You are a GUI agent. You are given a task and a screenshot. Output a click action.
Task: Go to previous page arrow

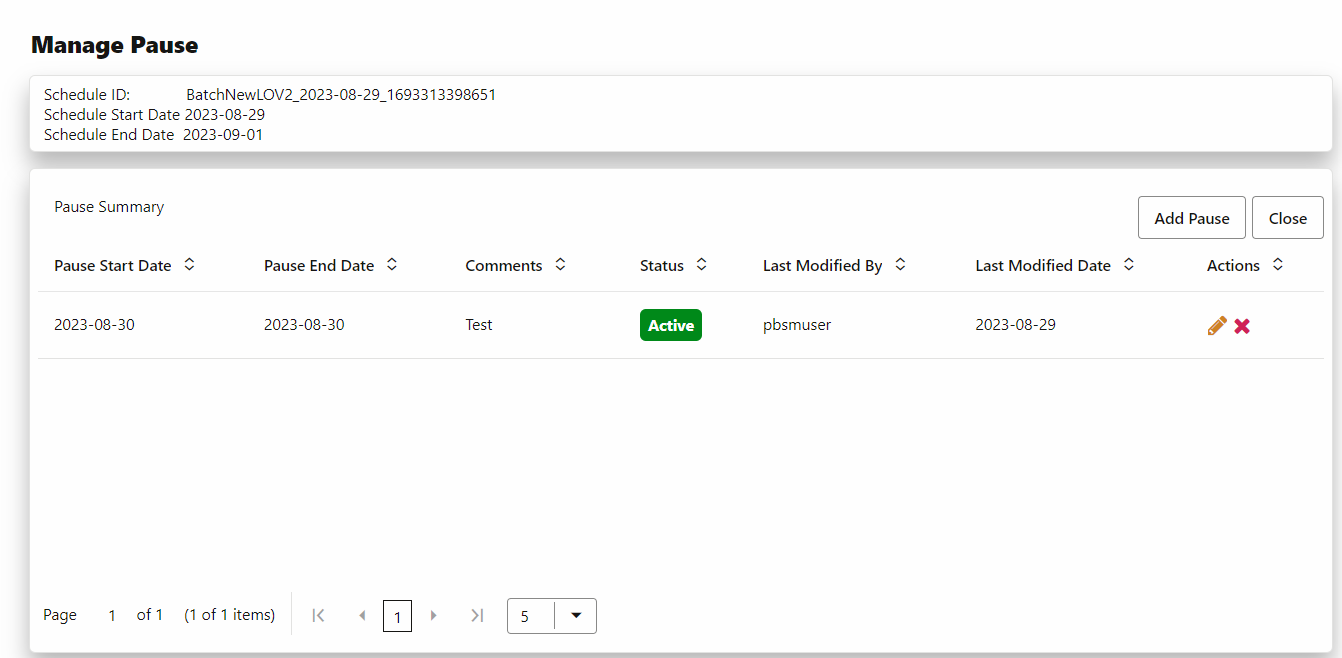362,615
